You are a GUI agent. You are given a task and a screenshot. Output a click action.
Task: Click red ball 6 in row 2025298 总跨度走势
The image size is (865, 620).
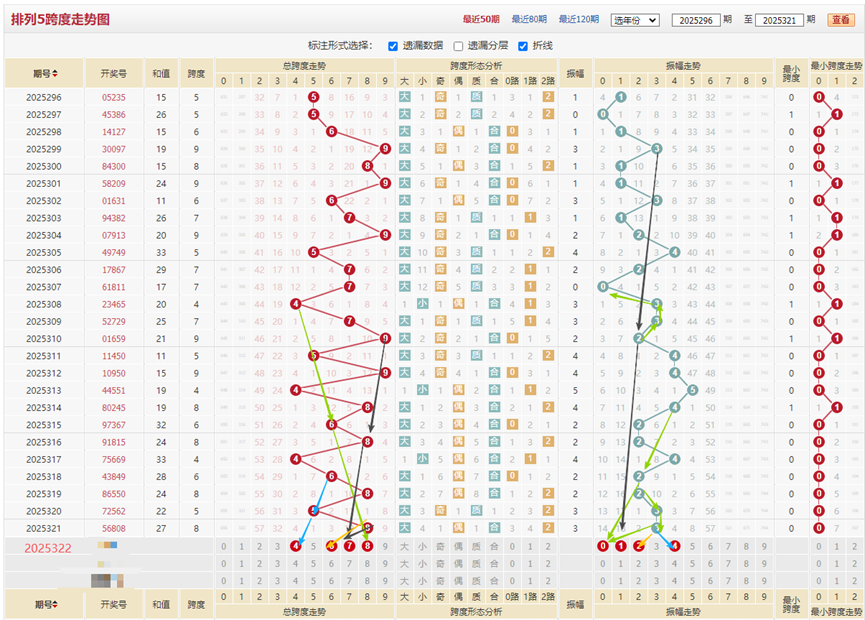(x=332, y=132)
